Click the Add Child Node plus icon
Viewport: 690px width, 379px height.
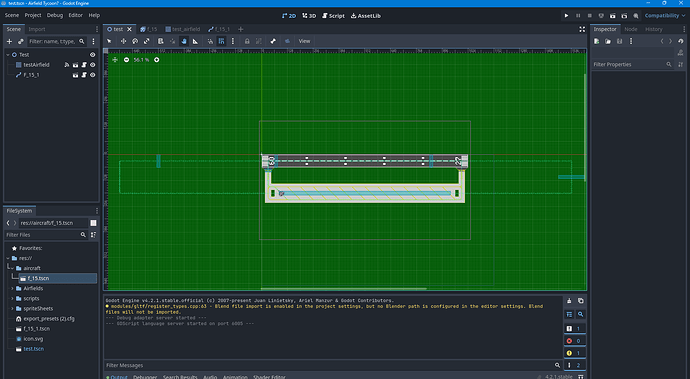[x=9, y=41]
